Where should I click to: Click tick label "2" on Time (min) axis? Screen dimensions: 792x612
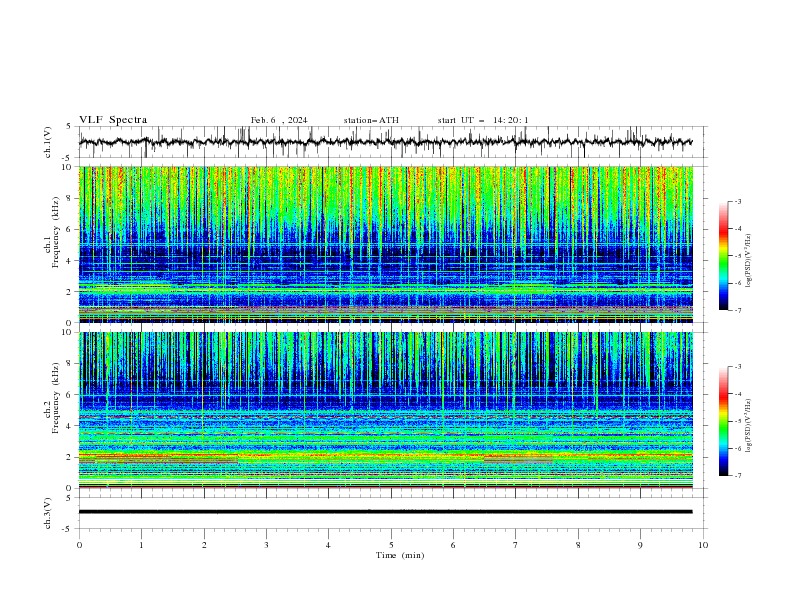tap(204, 545)
